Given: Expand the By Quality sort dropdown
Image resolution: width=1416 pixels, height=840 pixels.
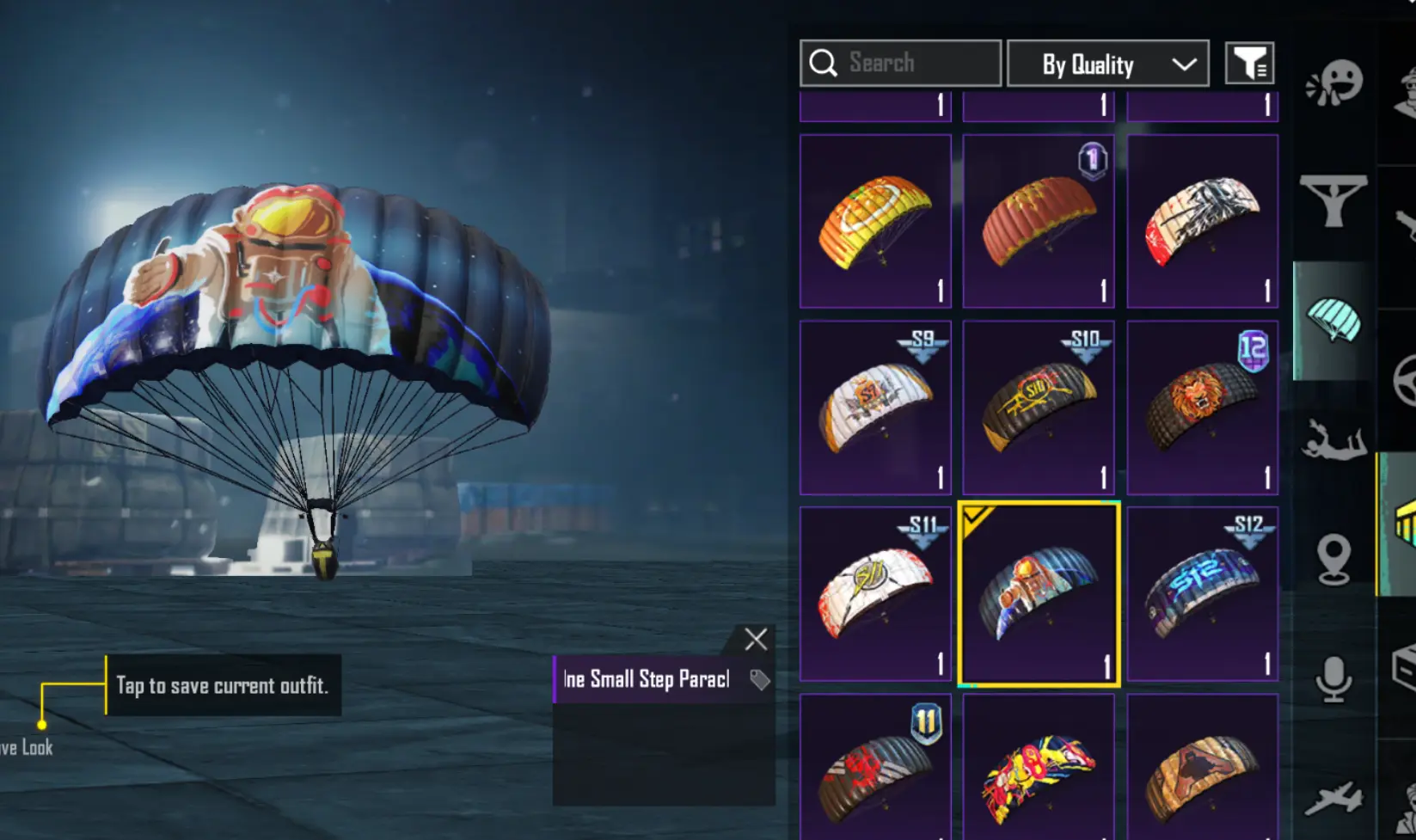Looking at the screenshot, I should pos(1107,63).
